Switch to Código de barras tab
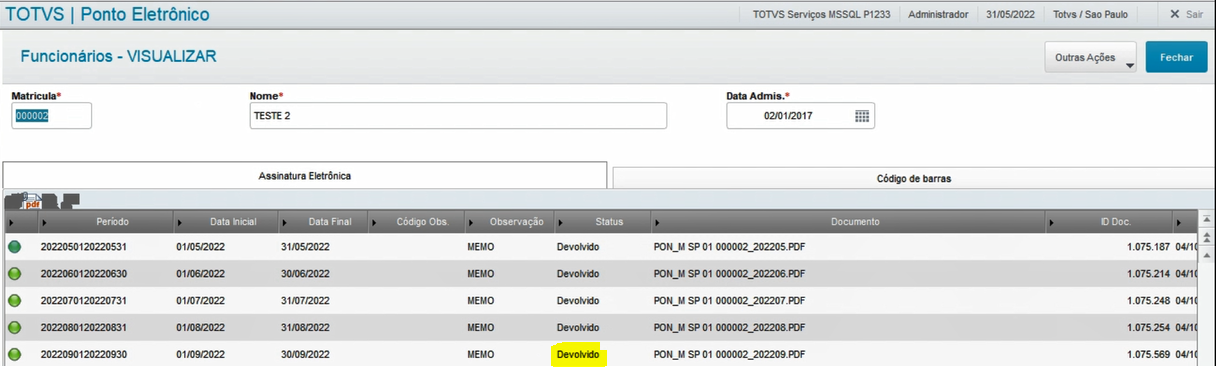Viewport: 1216px width, 367px height. tap(914, 178)
